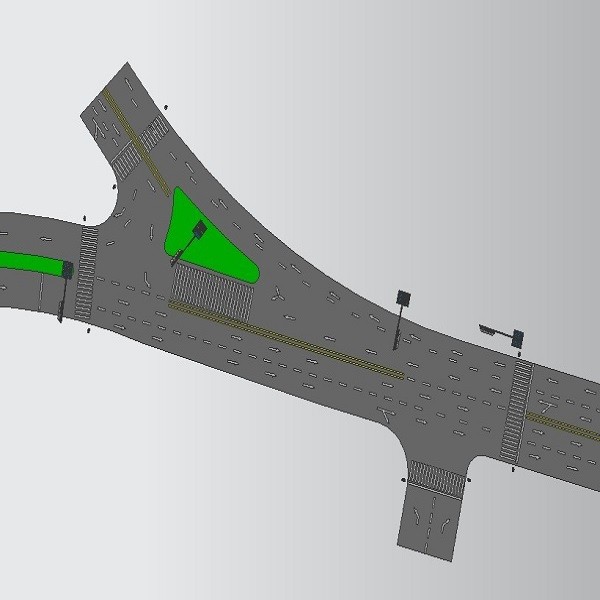
Task: Select the square signal head on the center-right pole
Action: coord(403,298)
